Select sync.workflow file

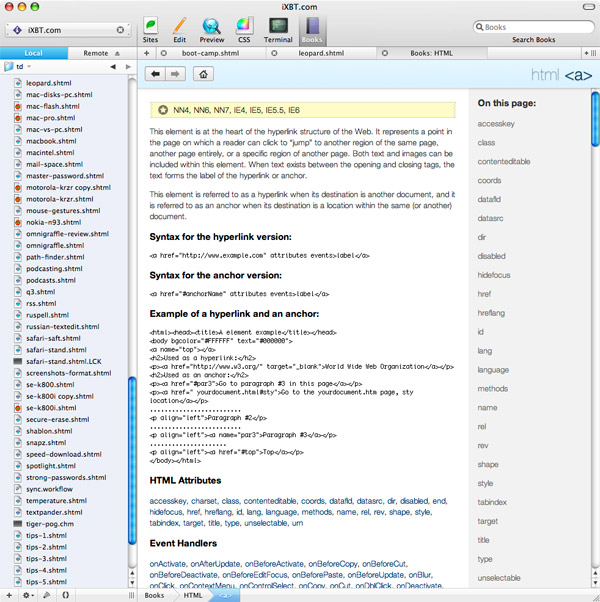coord(49,489)
